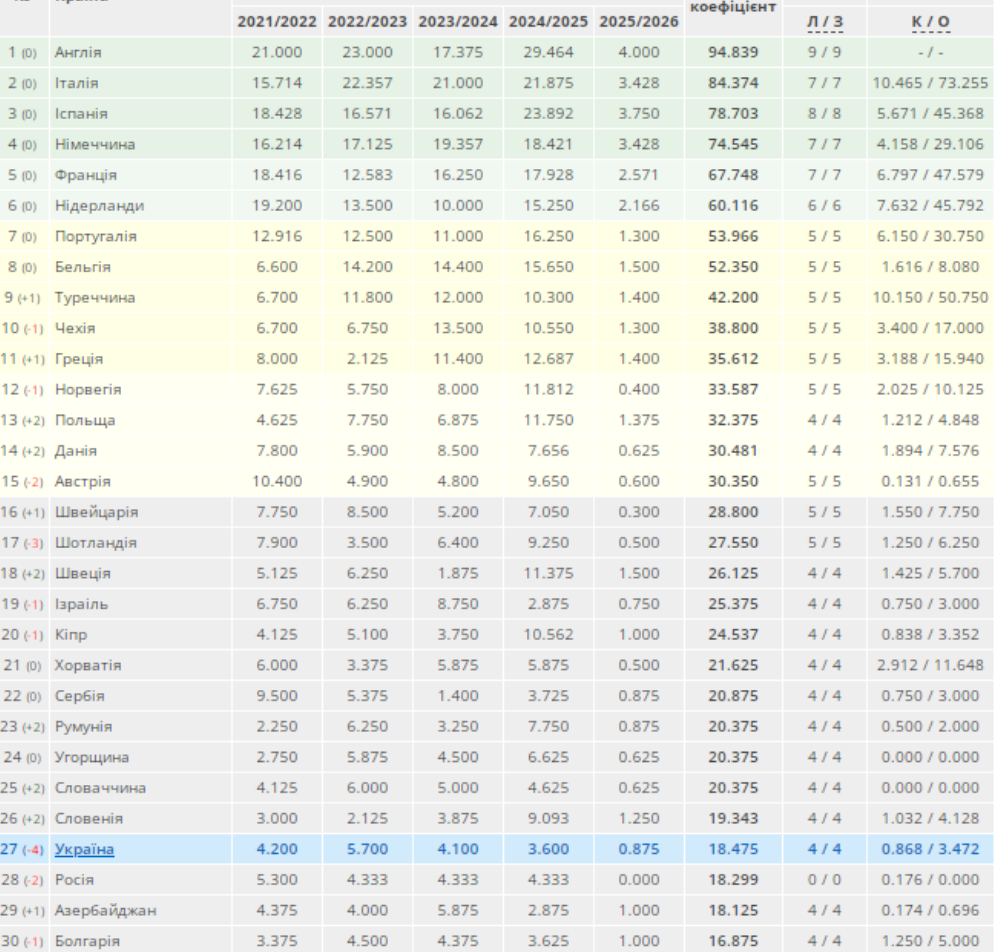The width and height of the screenshot is (1000, 952).
Task: Select the Англія row country name
Action: tap(78, 52)
